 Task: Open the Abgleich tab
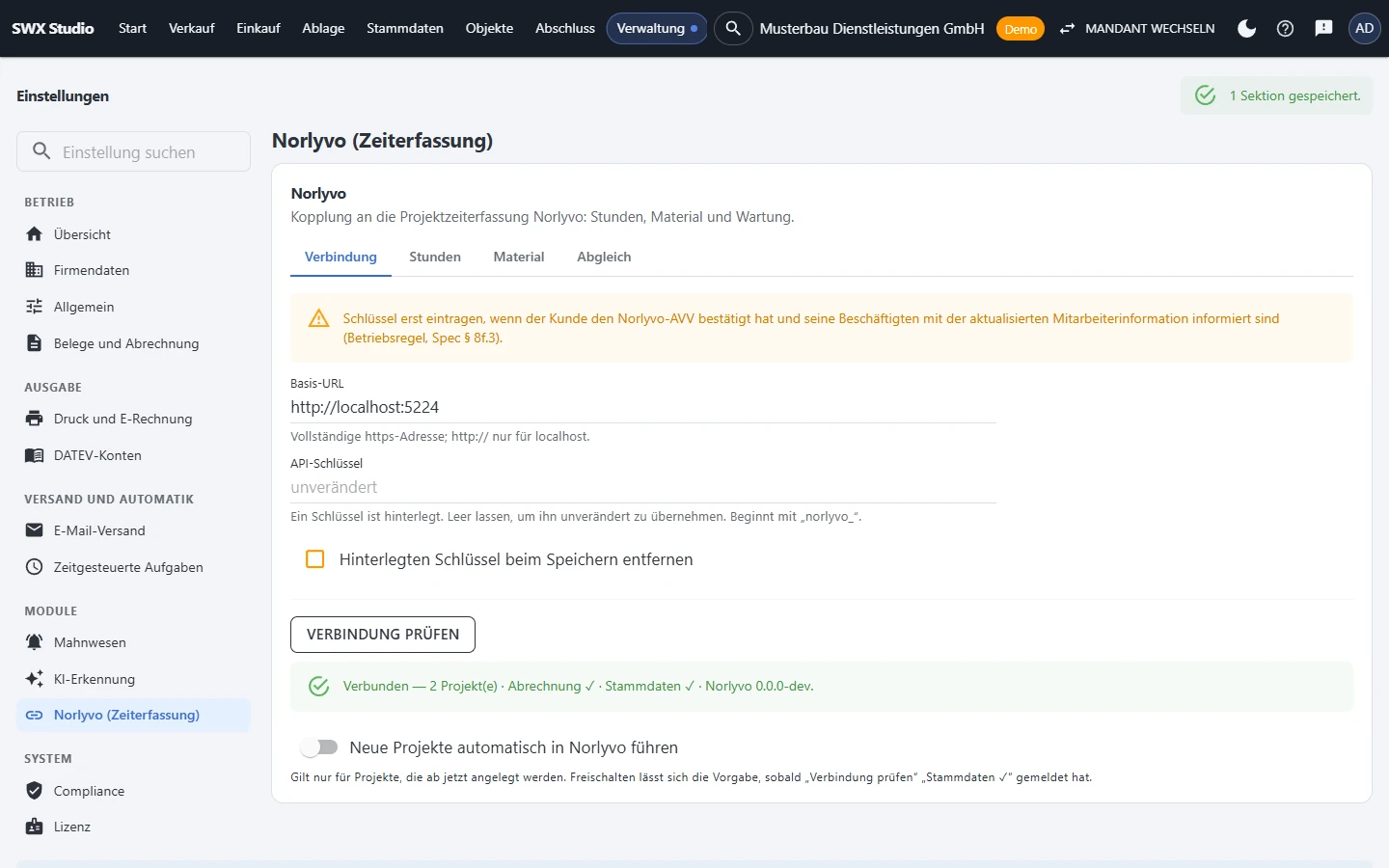tap(604, 257)
